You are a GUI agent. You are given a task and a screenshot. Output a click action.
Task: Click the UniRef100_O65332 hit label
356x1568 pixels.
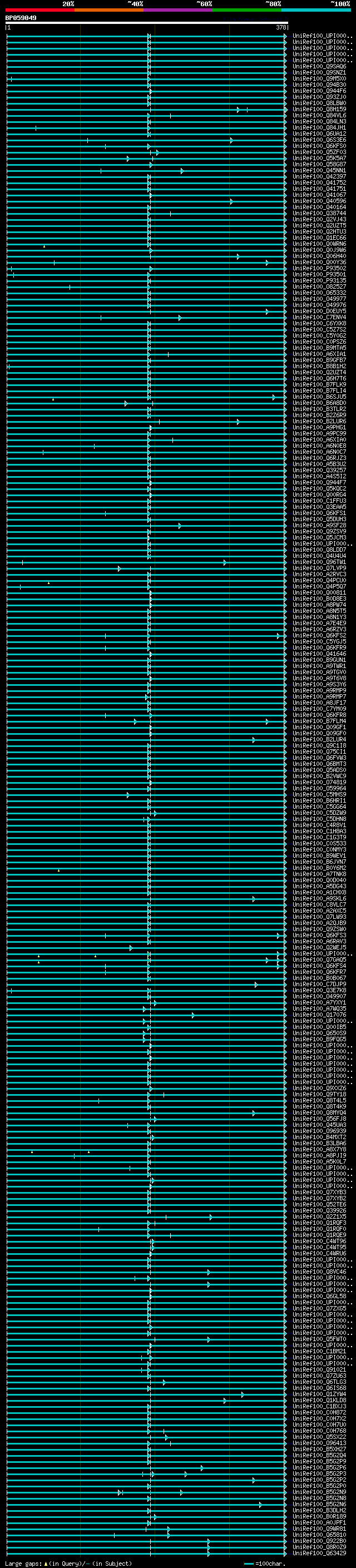(319, 293)
